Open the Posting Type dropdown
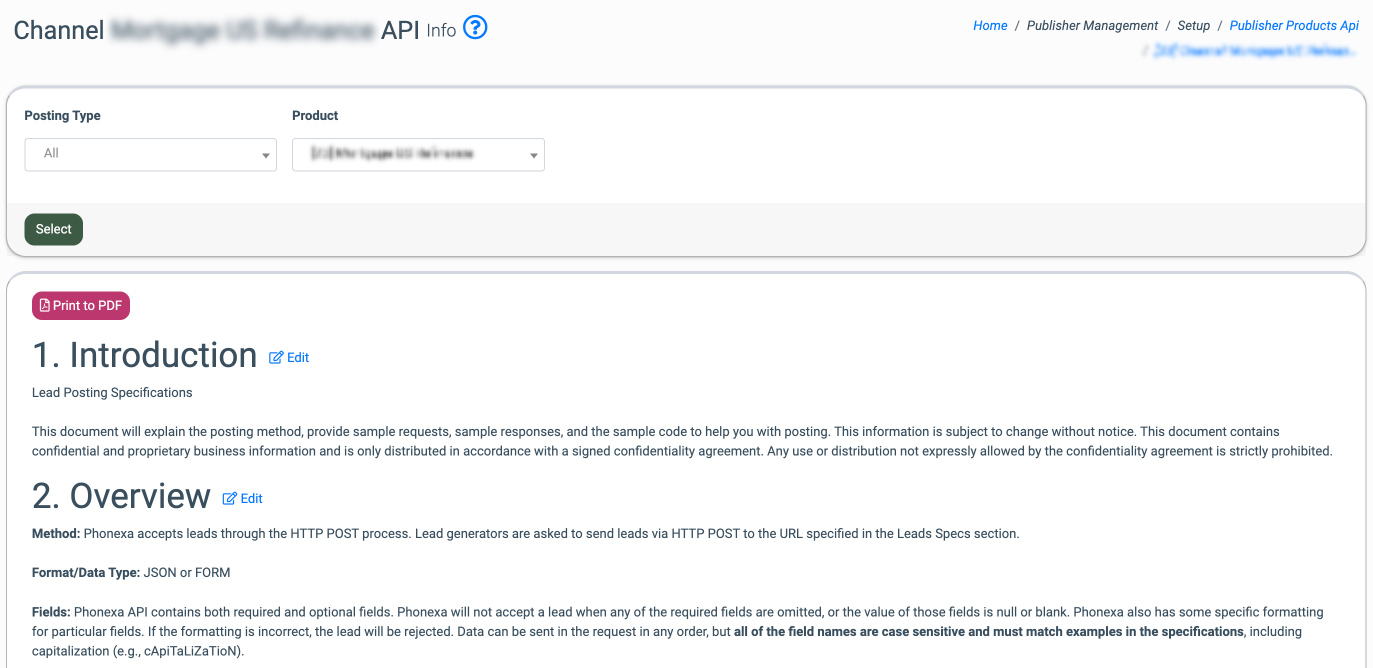1373x668 pixels. pos(150,154)
